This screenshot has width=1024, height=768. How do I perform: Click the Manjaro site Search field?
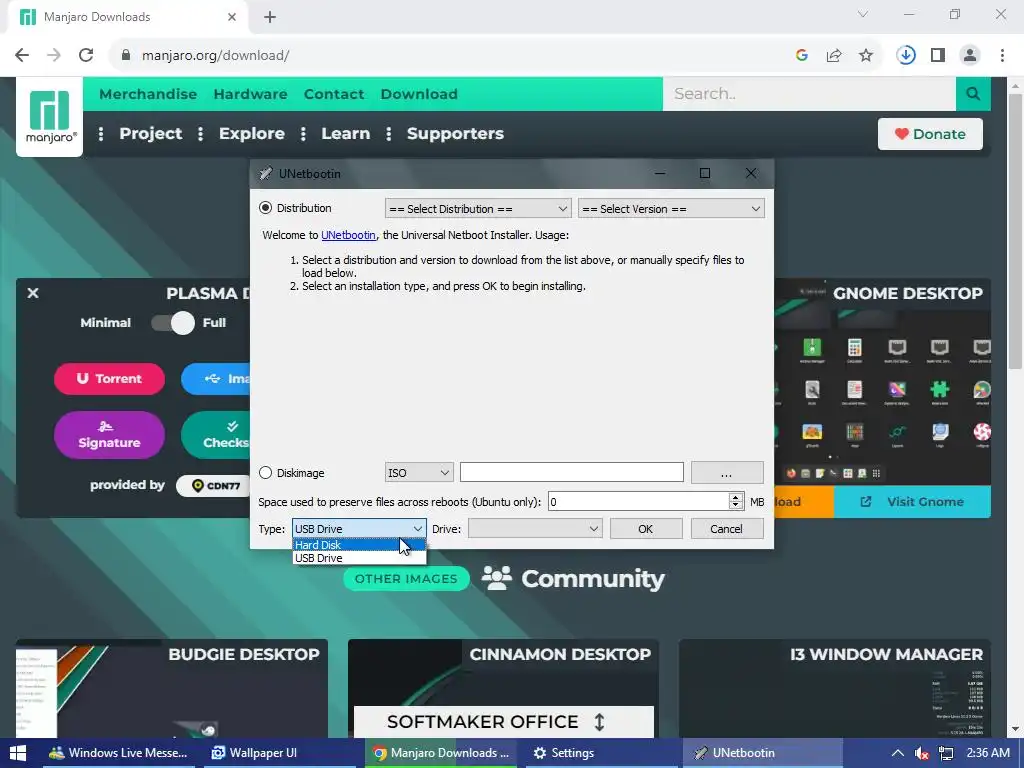click(x=809, y=94)
